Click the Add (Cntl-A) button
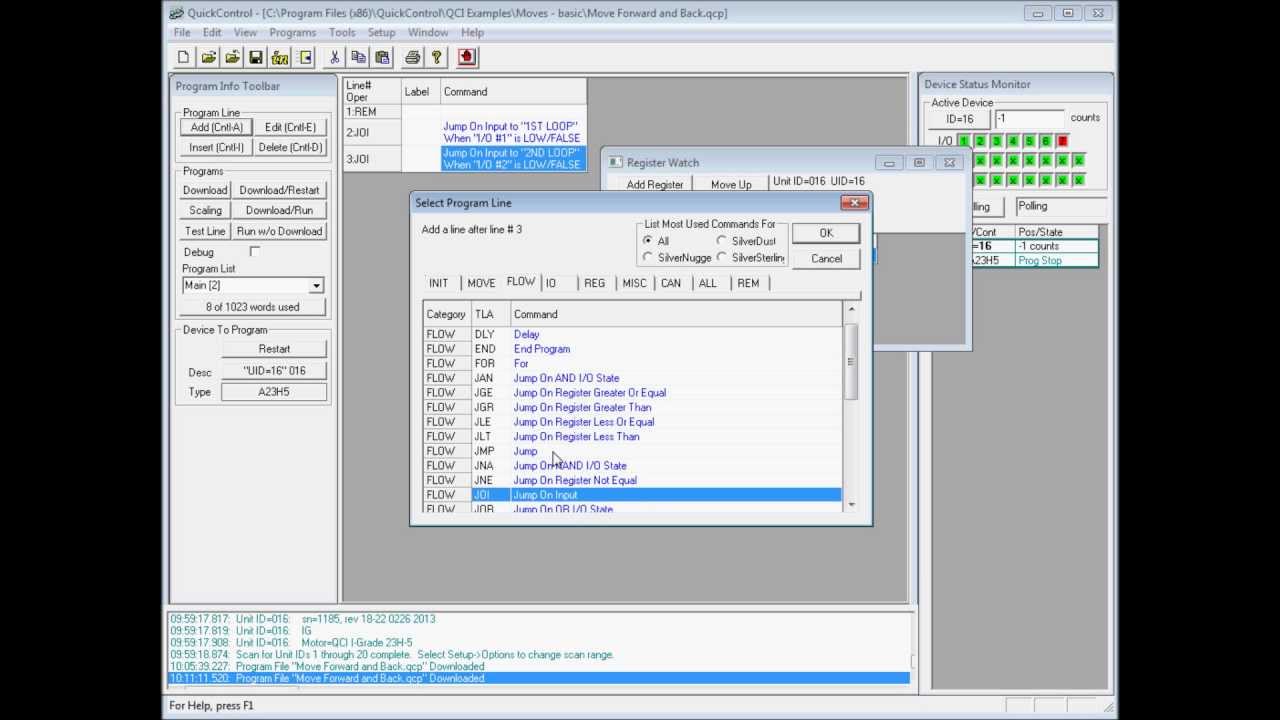The height and width of the screenshot is (720, 1280). click(216, 127)
